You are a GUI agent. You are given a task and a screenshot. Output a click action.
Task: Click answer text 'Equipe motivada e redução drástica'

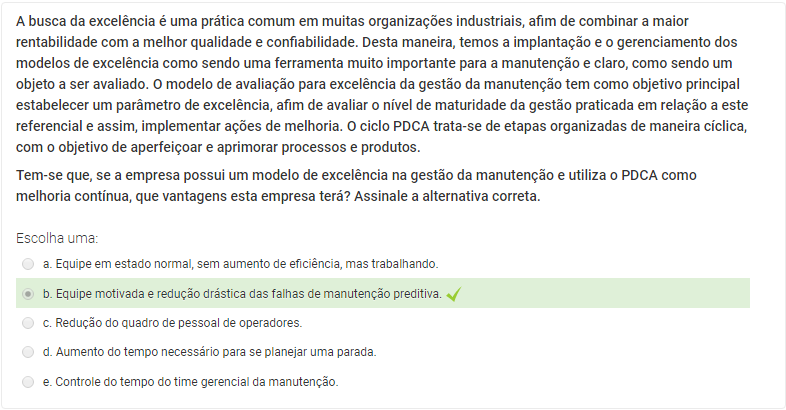[x=150, y=294]
